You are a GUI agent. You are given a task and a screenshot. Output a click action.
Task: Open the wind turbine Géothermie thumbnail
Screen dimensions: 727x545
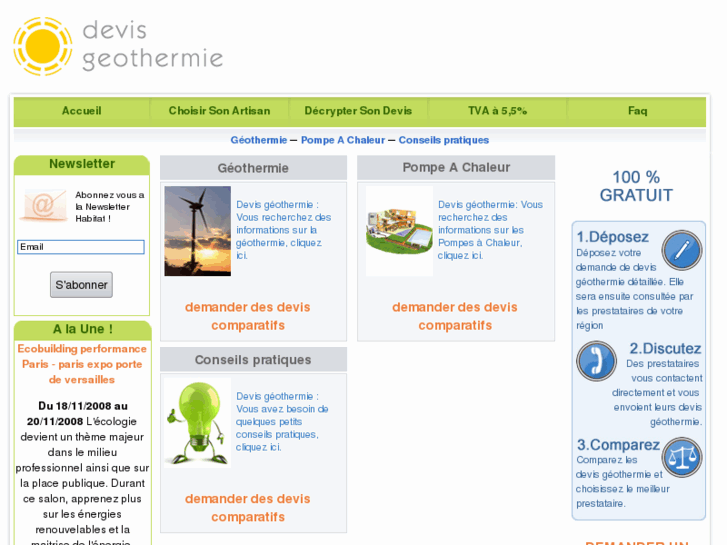tap(198, 231)
